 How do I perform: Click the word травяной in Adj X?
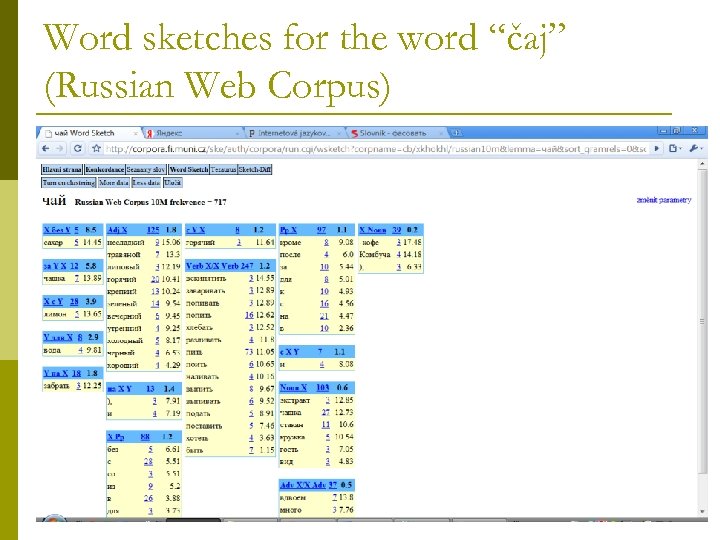point(124,254)
